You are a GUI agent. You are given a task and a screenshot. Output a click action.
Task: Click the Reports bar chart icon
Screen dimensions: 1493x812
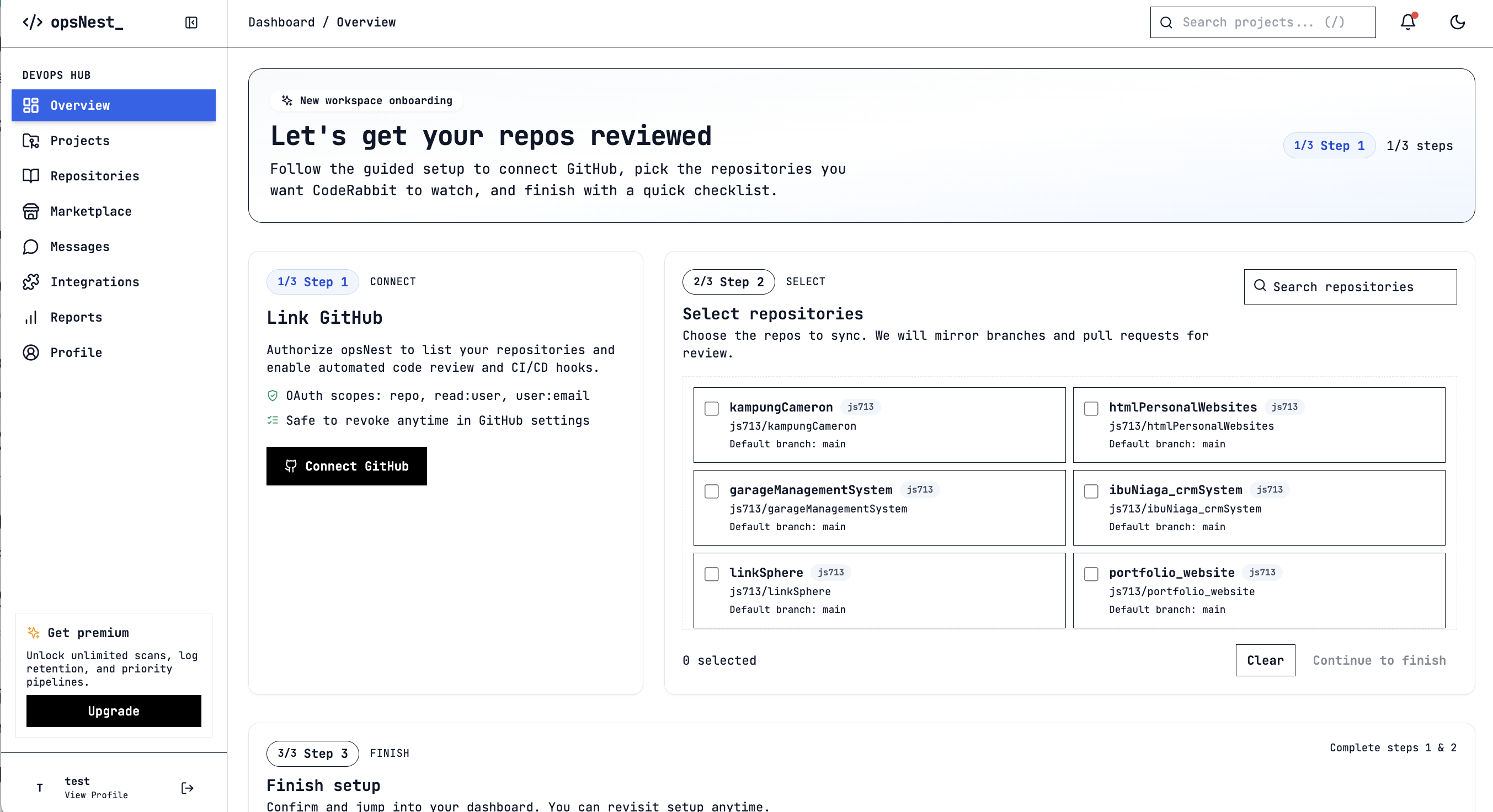31,317
